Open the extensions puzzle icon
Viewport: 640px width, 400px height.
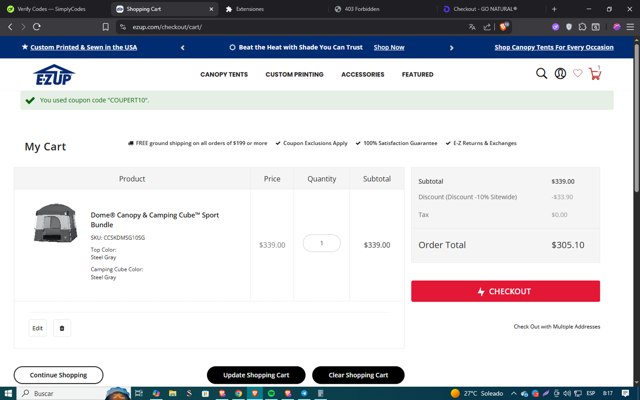click(582, 27)
